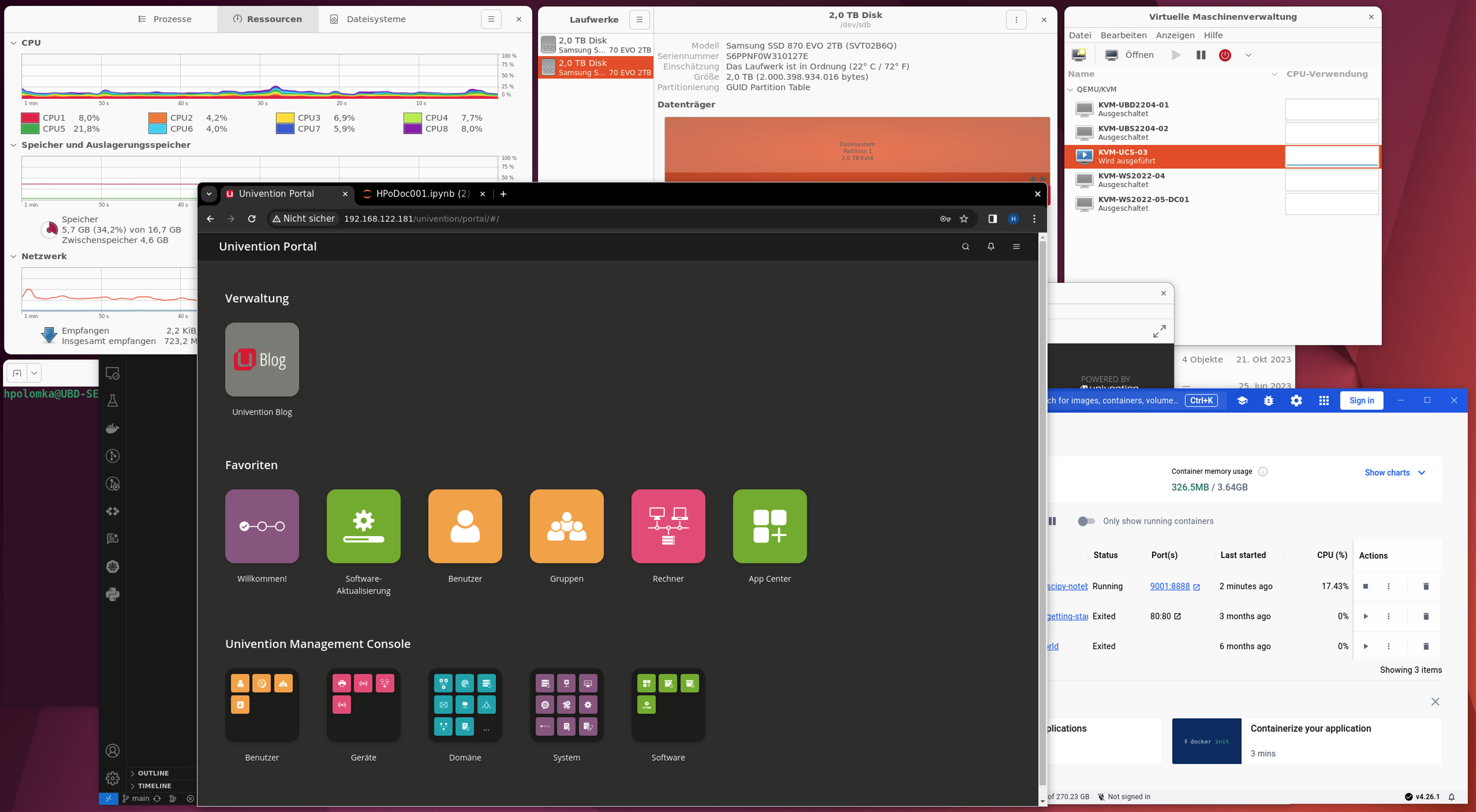
Task: Click the portal search magnifier icon
Action: click(965, 246)
